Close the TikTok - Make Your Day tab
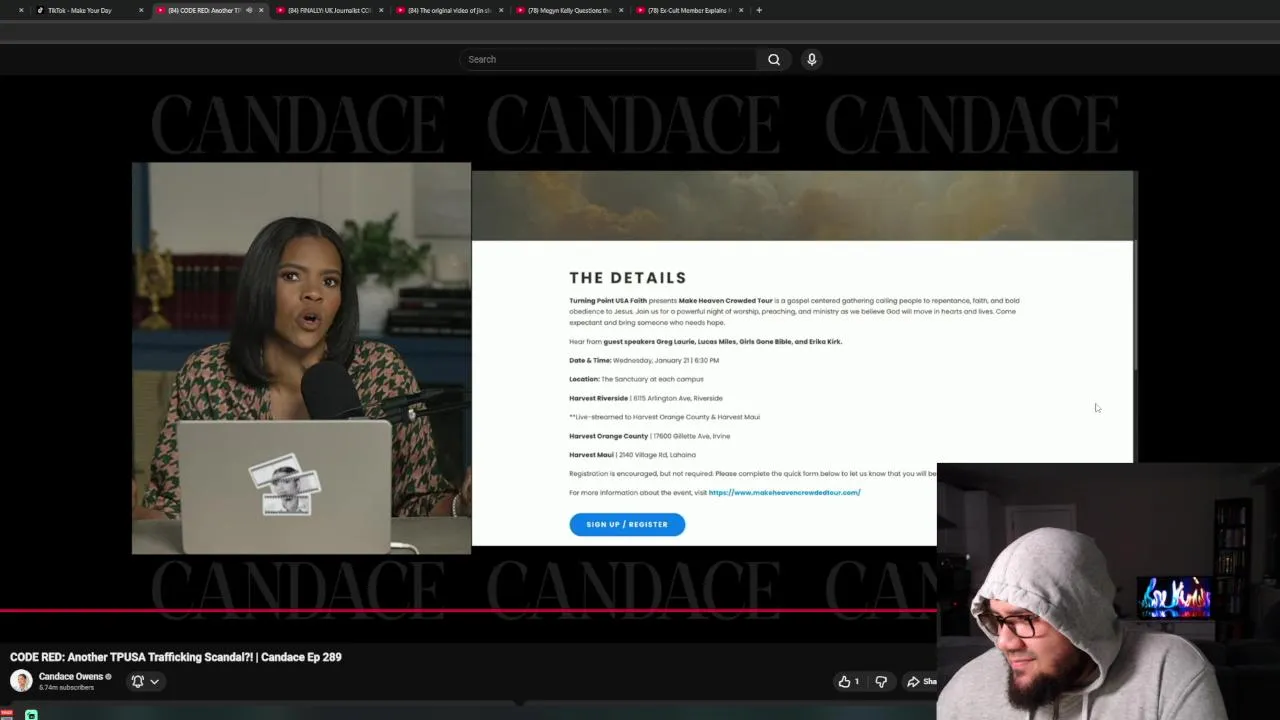 click(x=141, y=10)
